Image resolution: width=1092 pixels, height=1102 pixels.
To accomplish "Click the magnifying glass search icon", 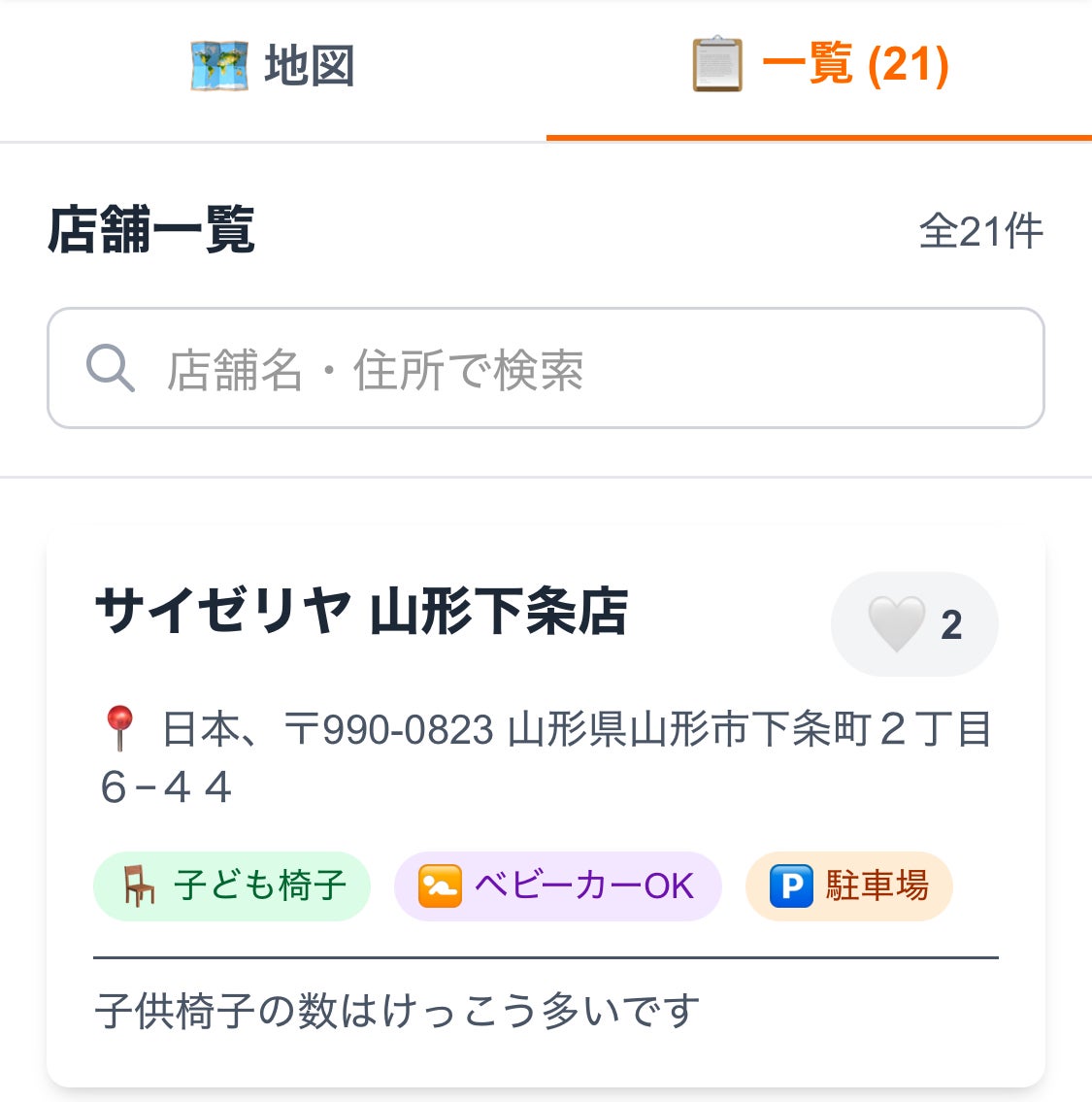I will (x=110, y=369).
